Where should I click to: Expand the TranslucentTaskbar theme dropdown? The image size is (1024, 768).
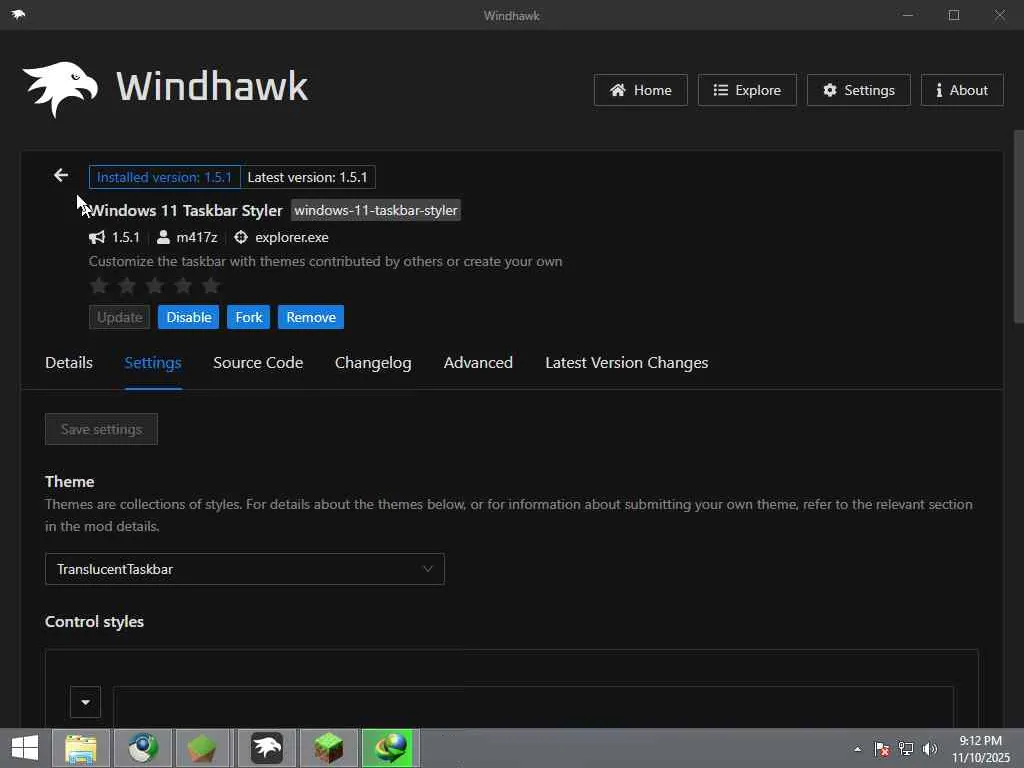[245, 569]
